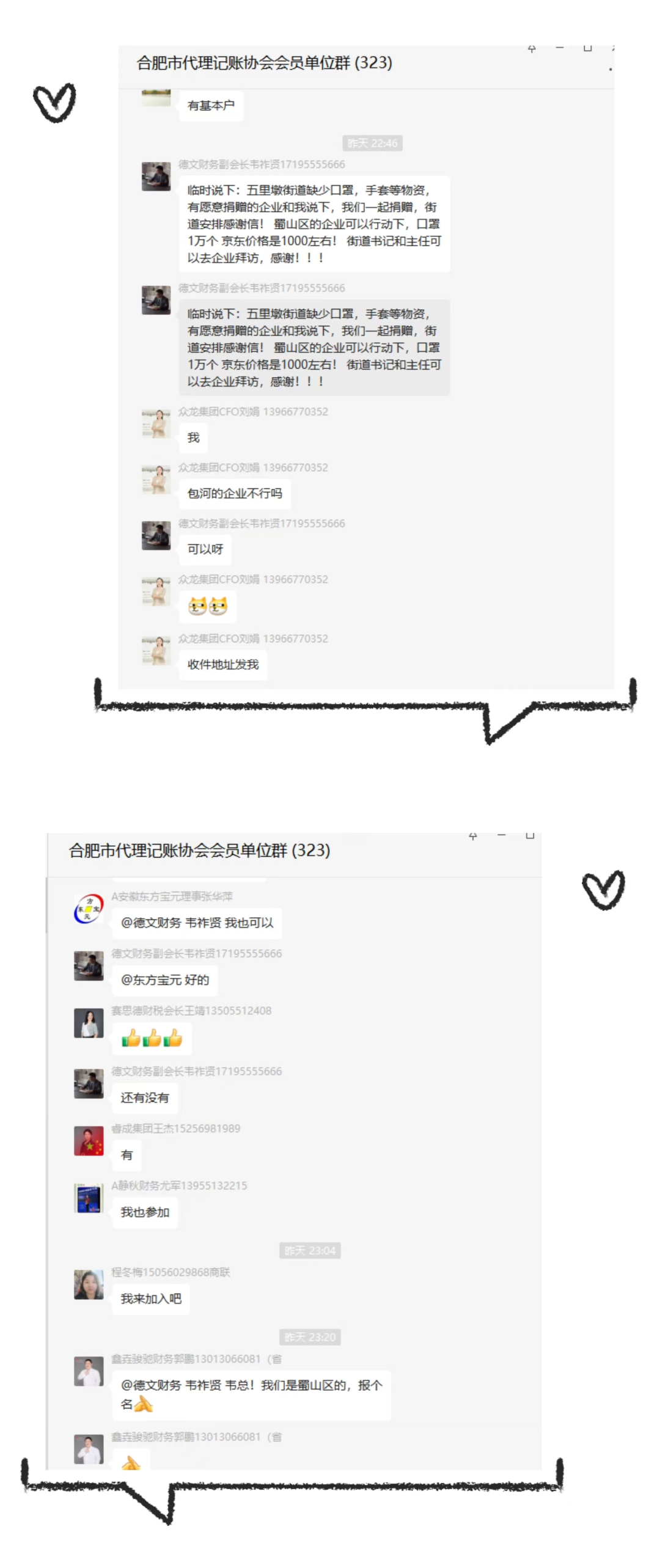The image size is (660, 1568).
Task: Click the @德文财务 韦祚贤 我也可以 message
Action: tap(197, 923)
